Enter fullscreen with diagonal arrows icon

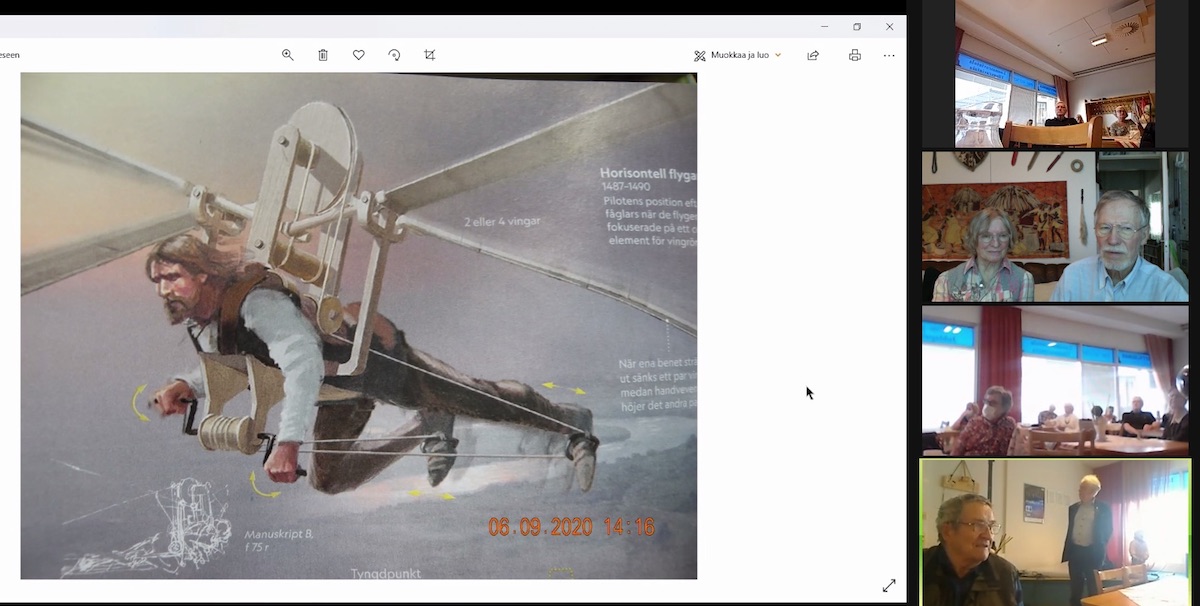pyautogui.click(x=889, y=586)
